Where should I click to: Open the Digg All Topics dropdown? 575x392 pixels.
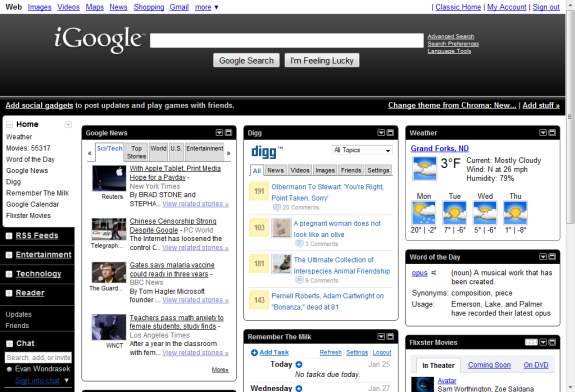[x=362, y=150]
